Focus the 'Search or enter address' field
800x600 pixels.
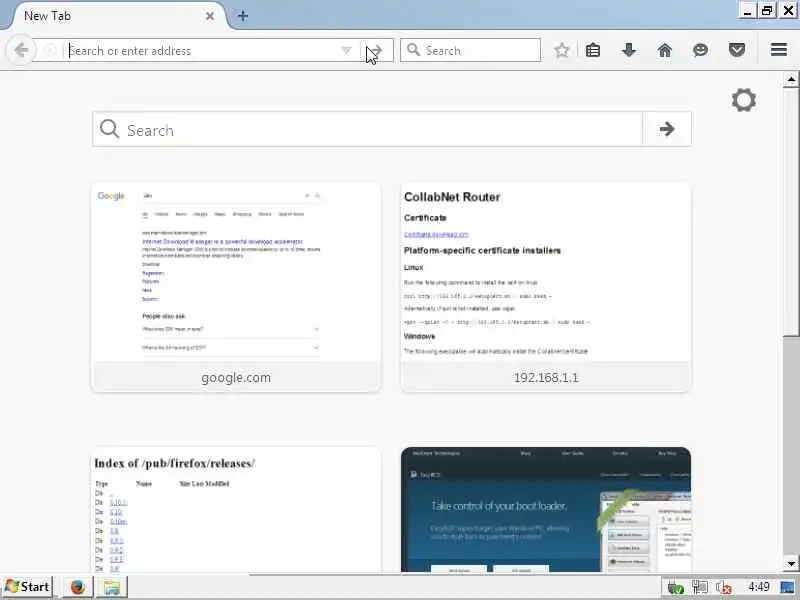pyautogui.click(x=204, y=51)
